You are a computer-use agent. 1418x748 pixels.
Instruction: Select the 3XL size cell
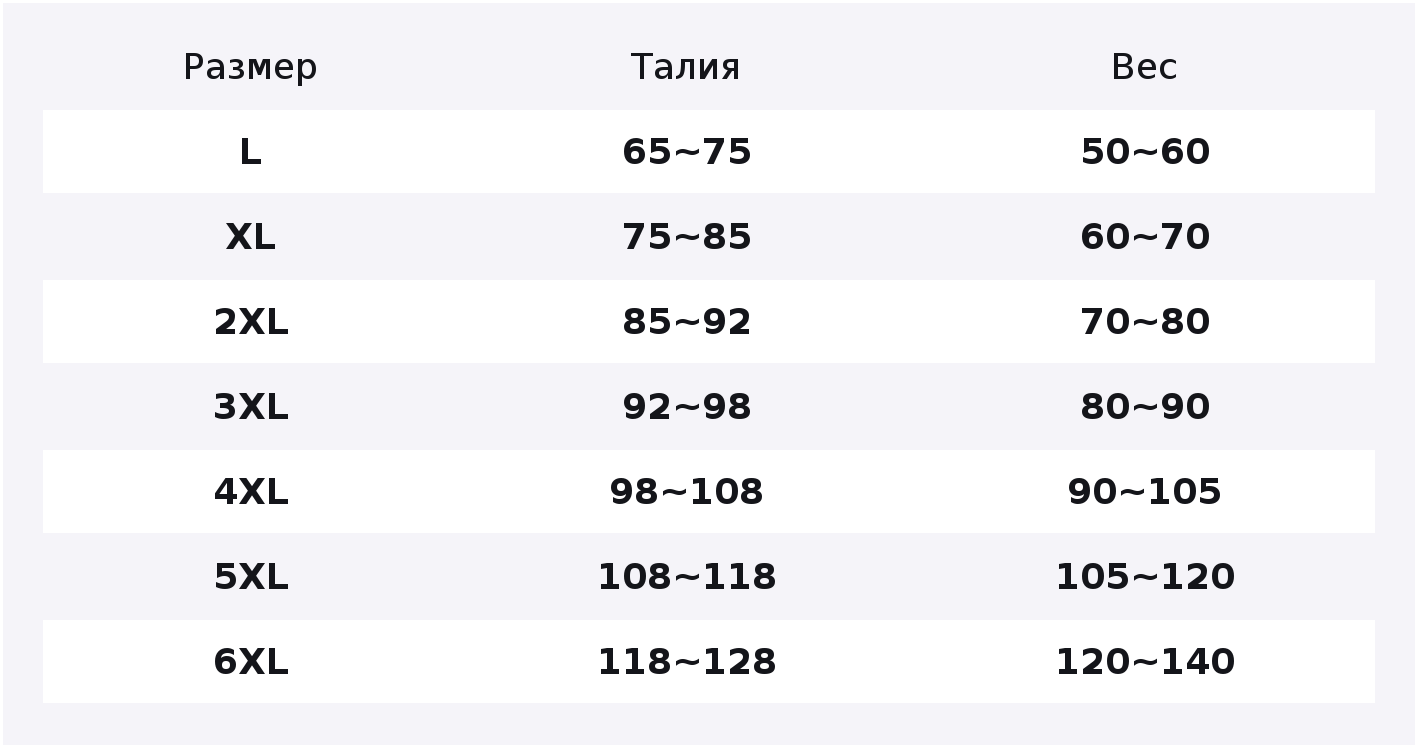click(x=250, y=407)
